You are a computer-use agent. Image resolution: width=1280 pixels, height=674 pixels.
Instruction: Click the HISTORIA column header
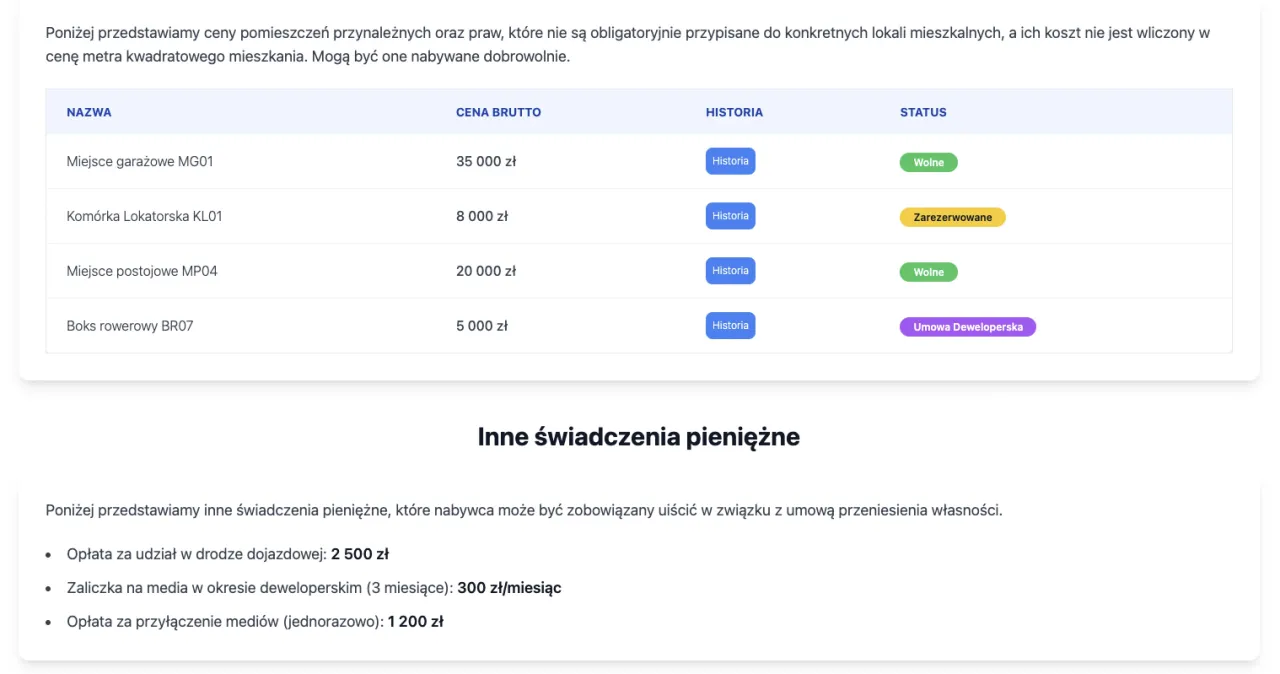[734, 112]
